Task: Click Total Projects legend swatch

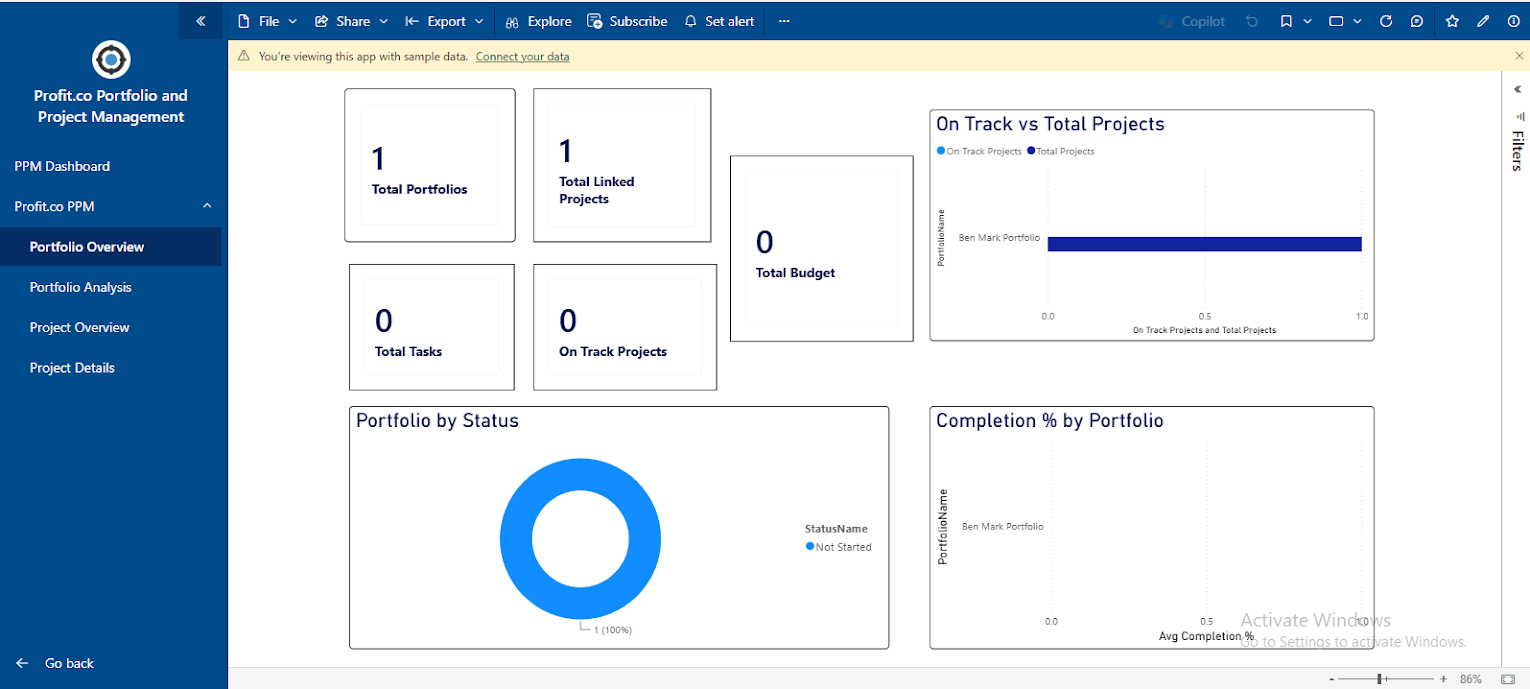Action: pyautogui.click(x=1031, y=151)
